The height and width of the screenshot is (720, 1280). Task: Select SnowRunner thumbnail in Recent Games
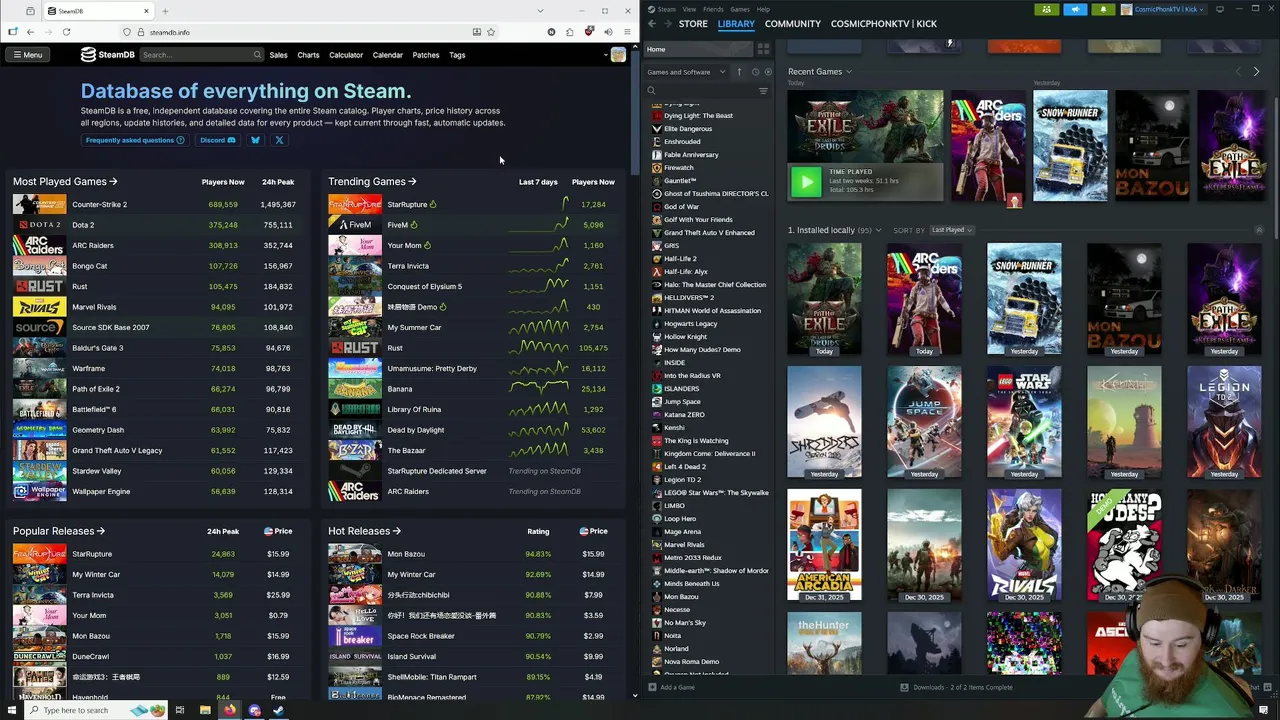[x=1070, y=146]
